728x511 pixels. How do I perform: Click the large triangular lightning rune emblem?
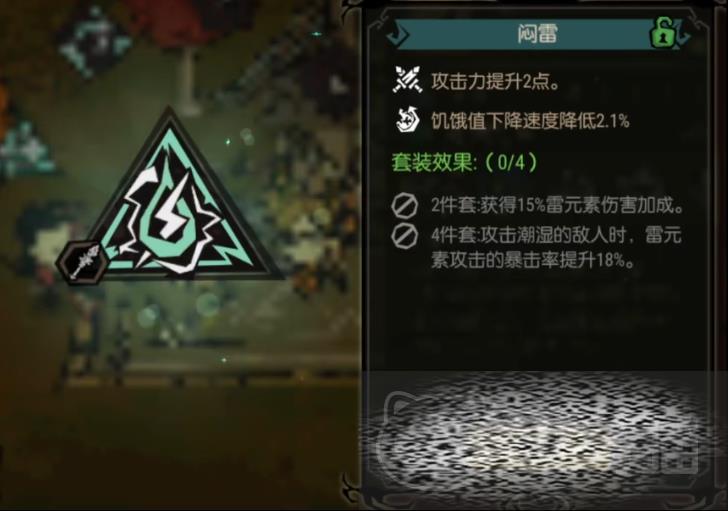(x=174, y=204)
